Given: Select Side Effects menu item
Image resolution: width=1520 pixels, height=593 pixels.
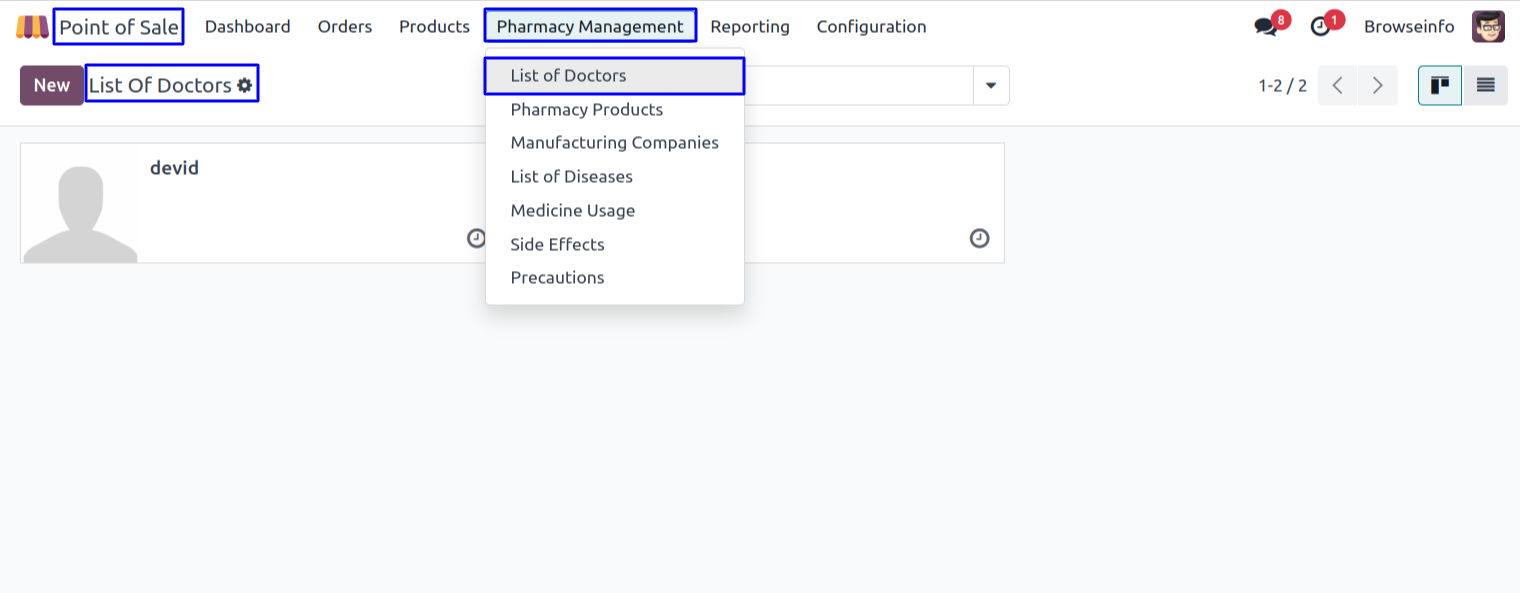Looking at the screenshot, I should 557,245.
